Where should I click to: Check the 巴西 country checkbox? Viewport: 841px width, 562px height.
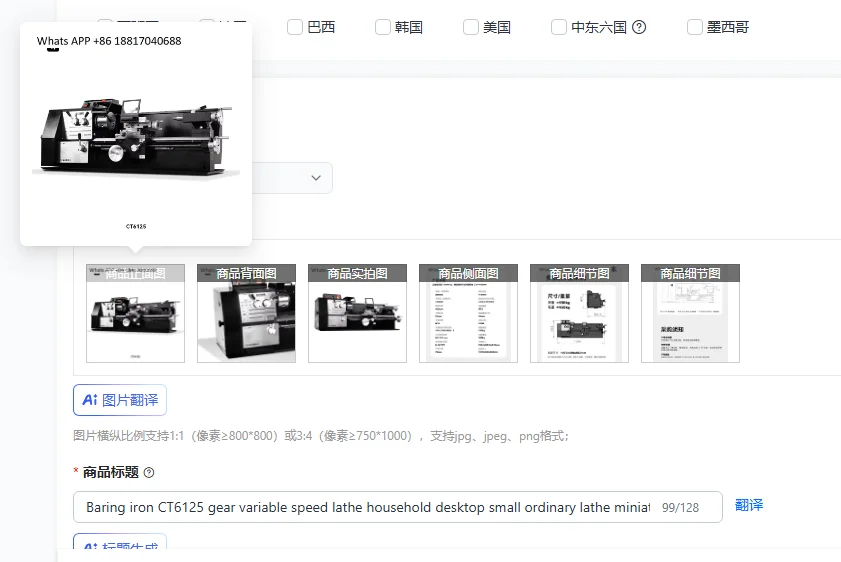click(295, 27)
